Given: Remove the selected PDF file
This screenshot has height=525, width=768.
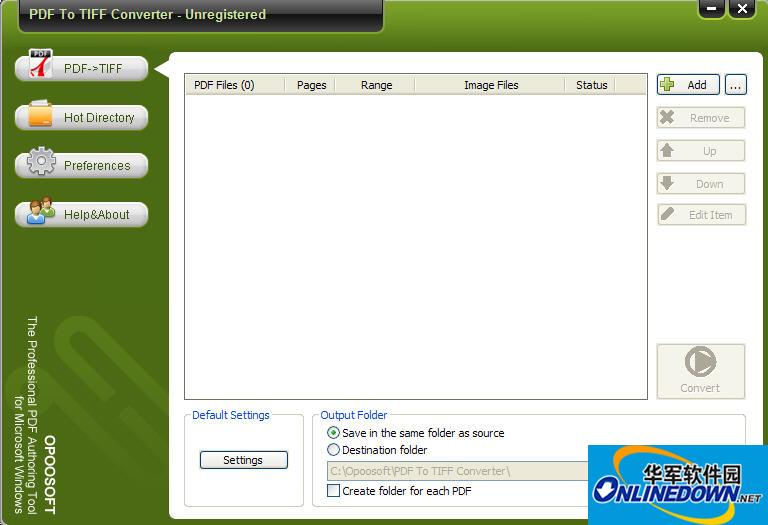Looking at the screenshot, I should coord(701,118).
